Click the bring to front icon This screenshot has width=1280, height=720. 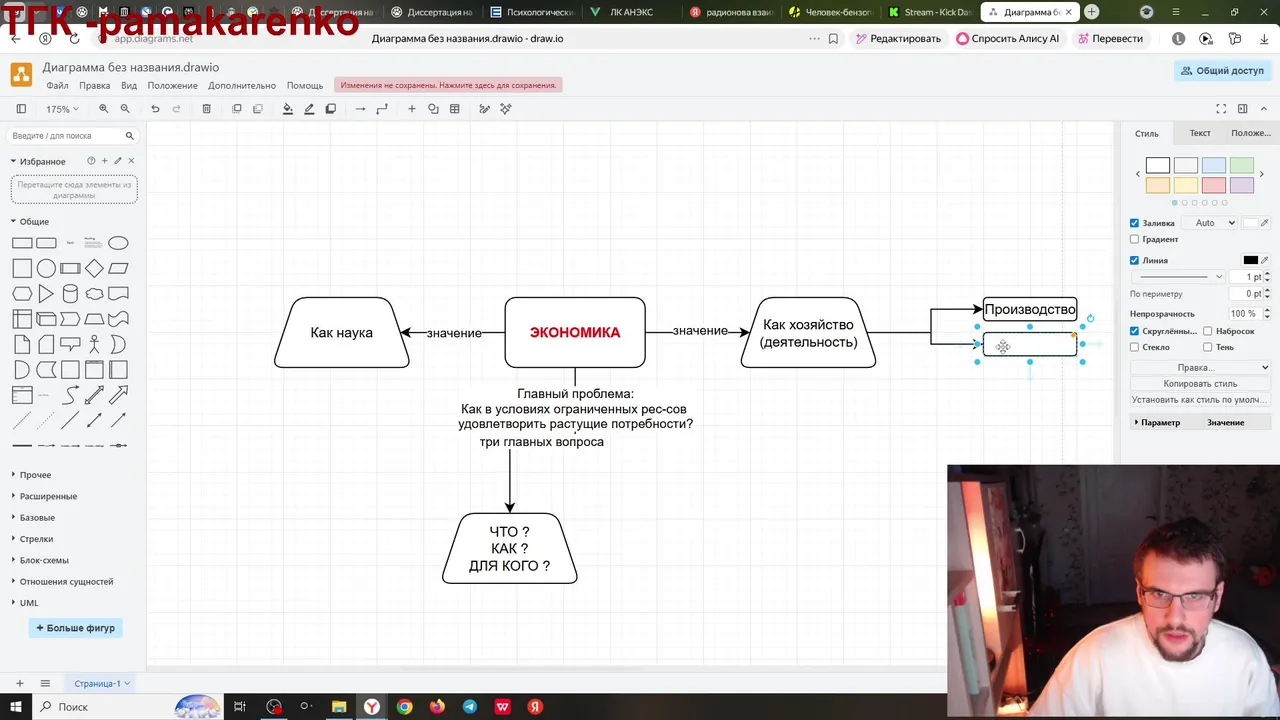click(237, 109)
